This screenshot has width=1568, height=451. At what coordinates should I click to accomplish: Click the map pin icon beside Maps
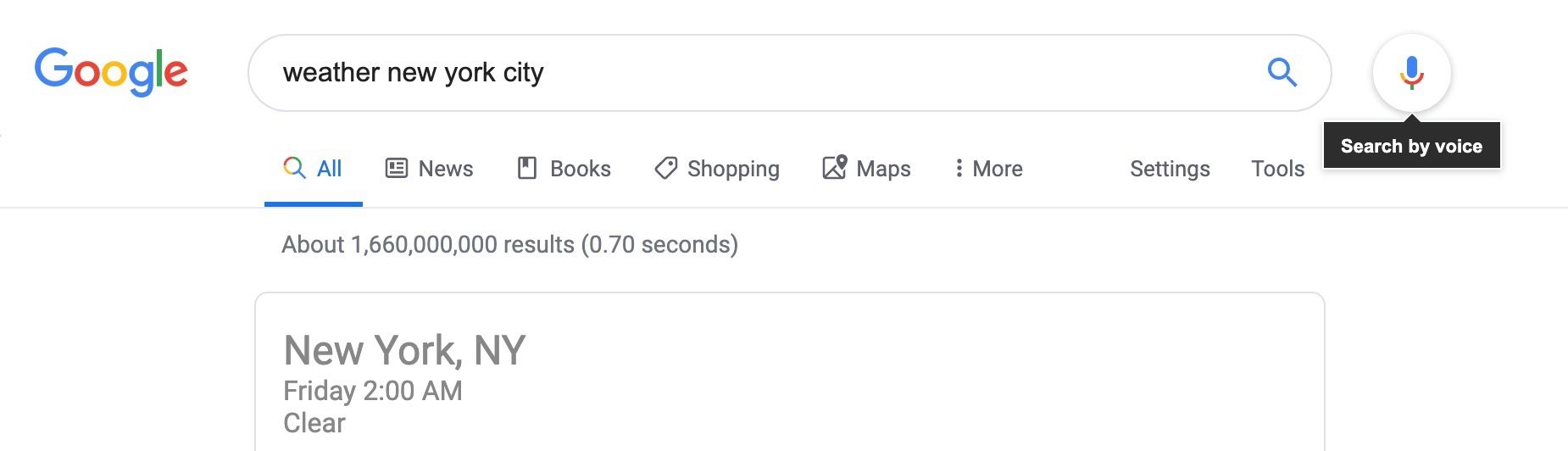point(834,167)
